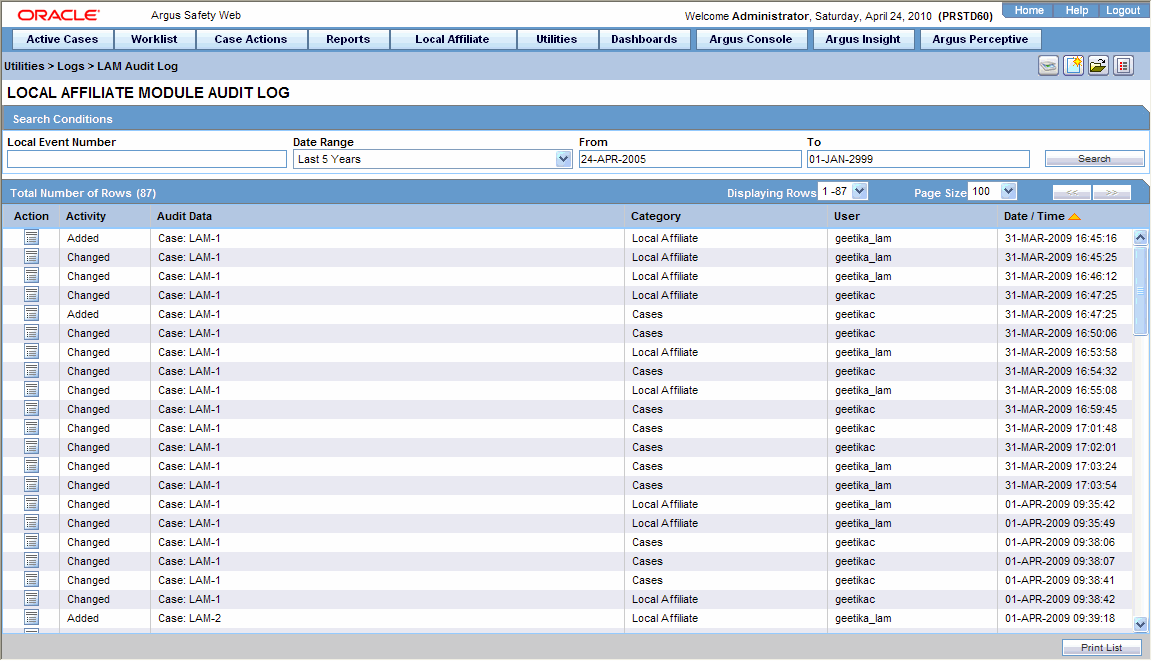Click the new case sparkle icon
The image size is (1152, 661).
pos(1073,65)
